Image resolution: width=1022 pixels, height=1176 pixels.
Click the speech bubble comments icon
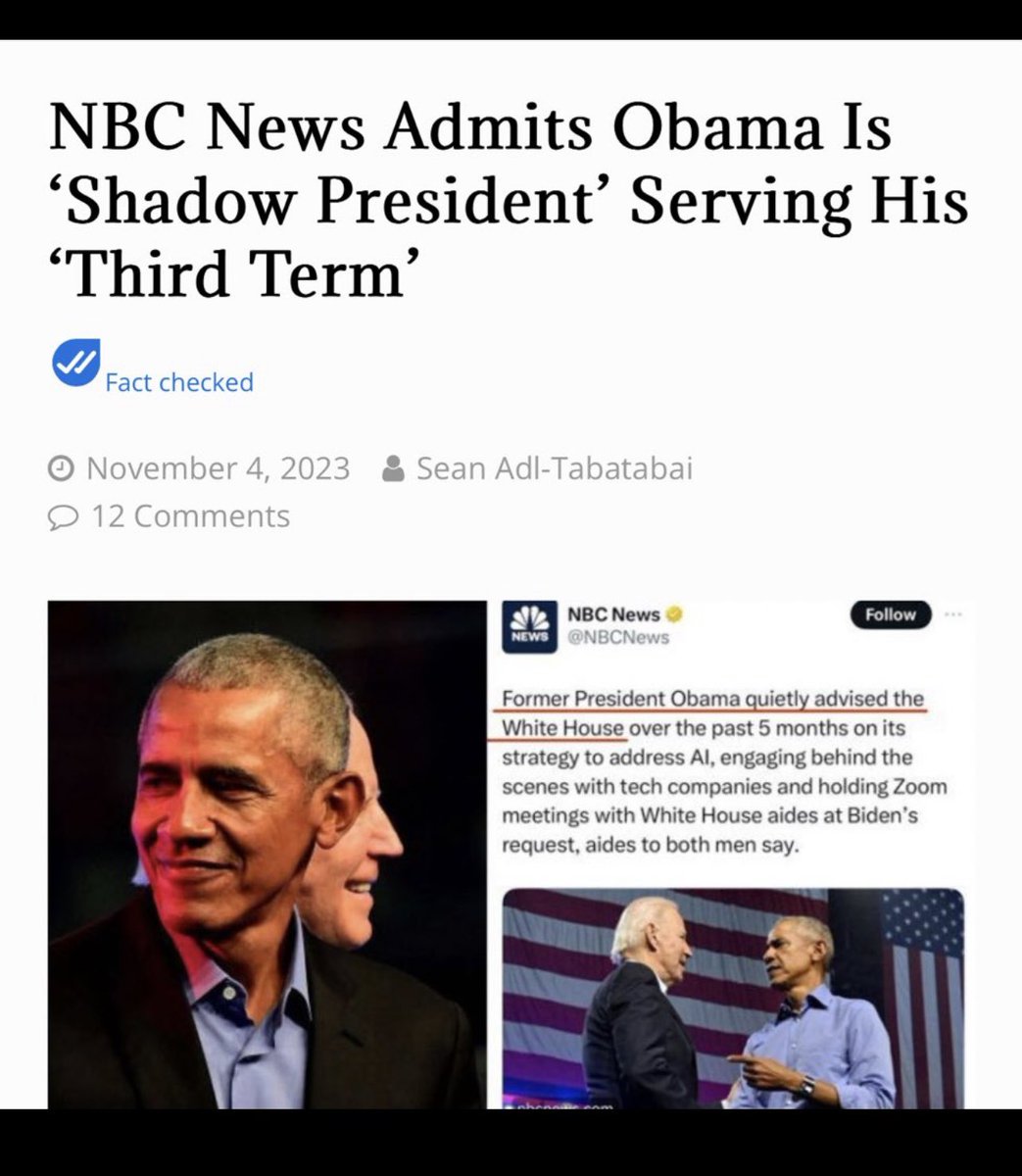tap(62, 516)
